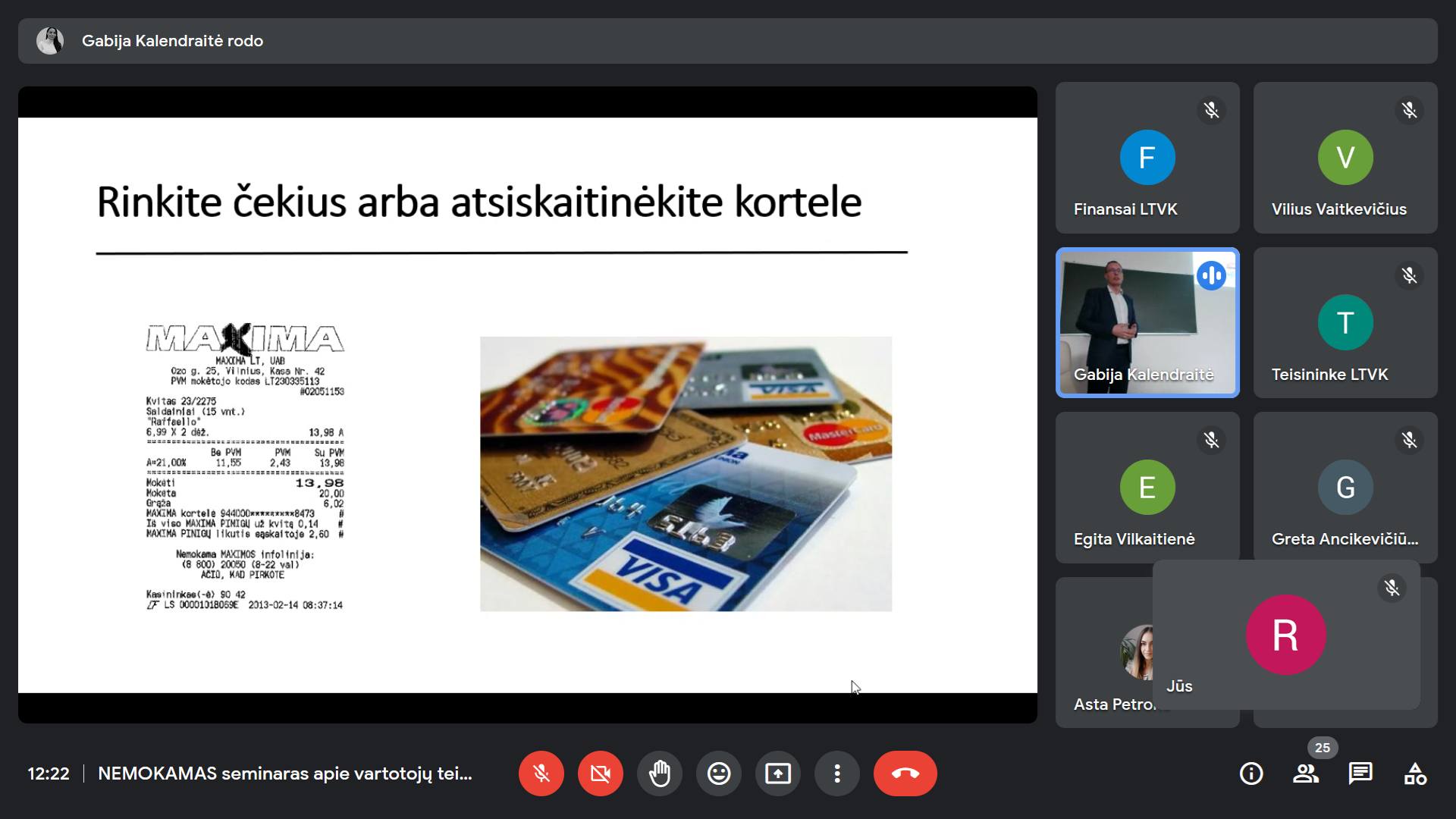The image size is (1456, 819).
Task: Unmute your microphone
Action: click(x=541, y=773)
